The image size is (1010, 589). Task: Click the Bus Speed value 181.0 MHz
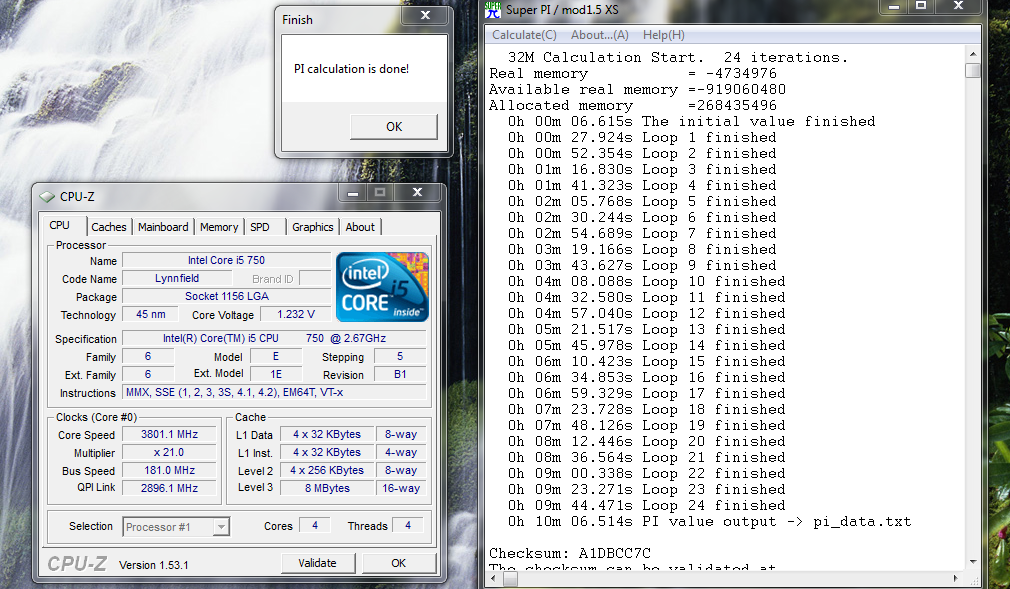(169, 470)
